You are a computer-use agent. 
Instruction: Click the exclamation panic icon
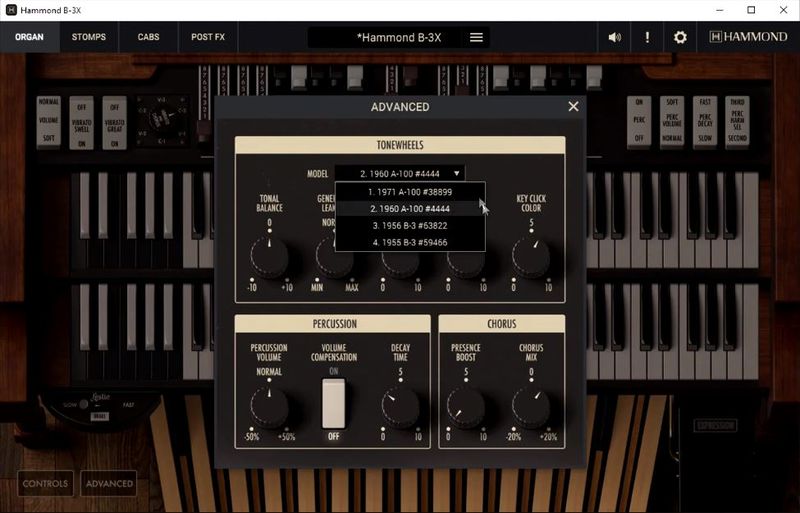pyautogui.click(x=647, y=37)
